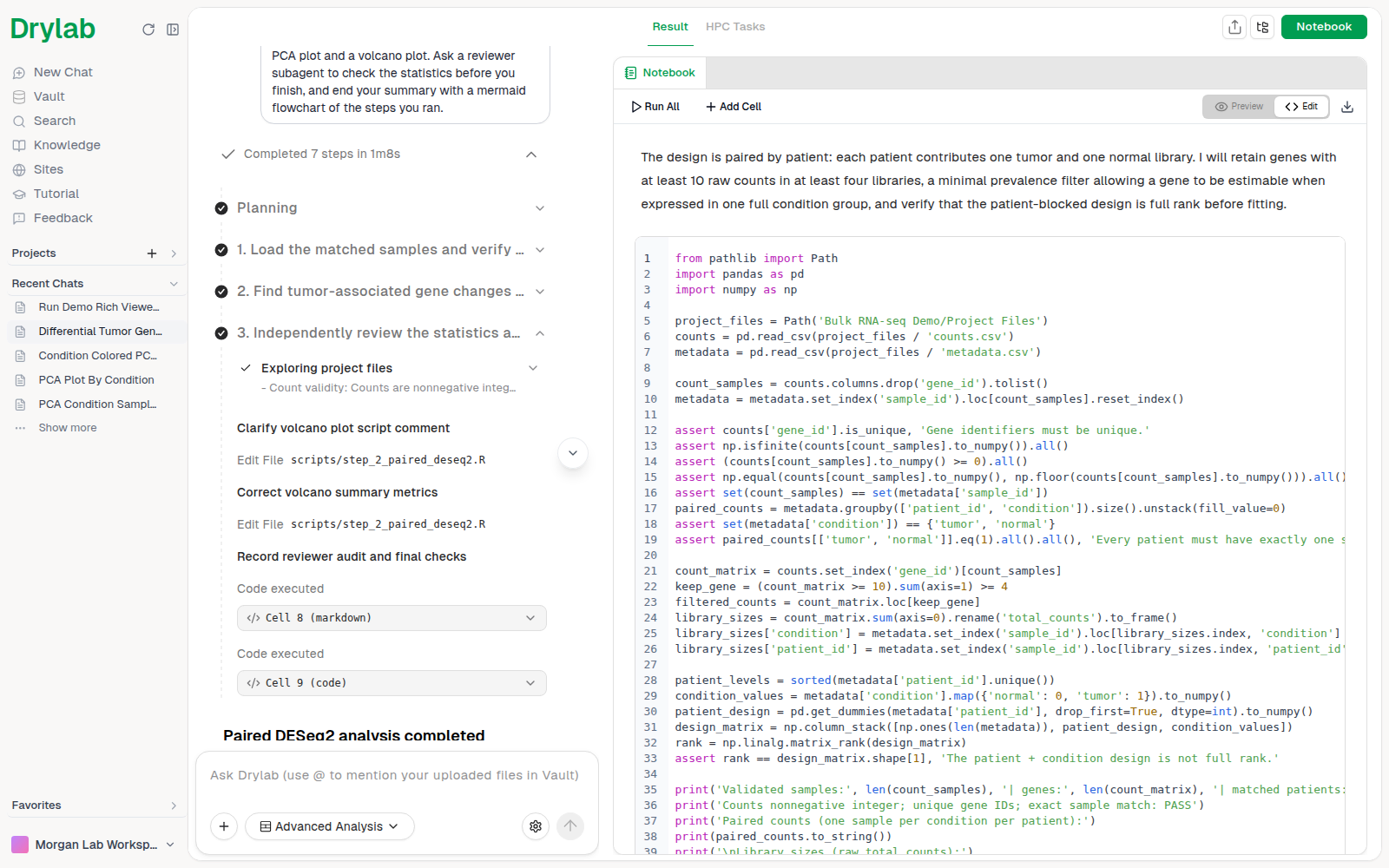Open the file tree icon near Notebook button
Screen dimensions: 1389x868
[1262, 27]
